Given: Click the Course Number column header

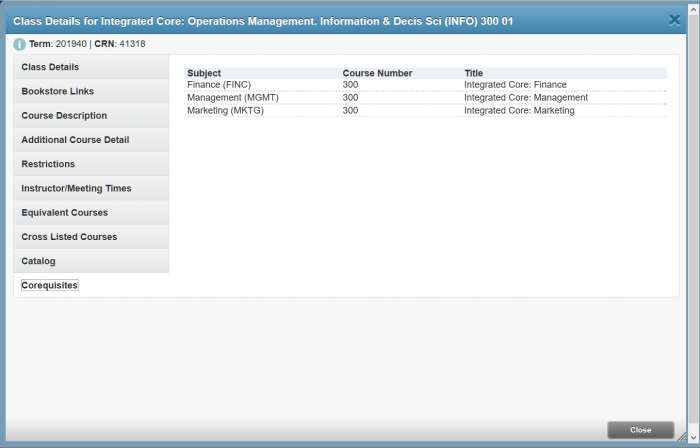Looking at the screenshot, I should pyautogui.click(x=377, y=73).
